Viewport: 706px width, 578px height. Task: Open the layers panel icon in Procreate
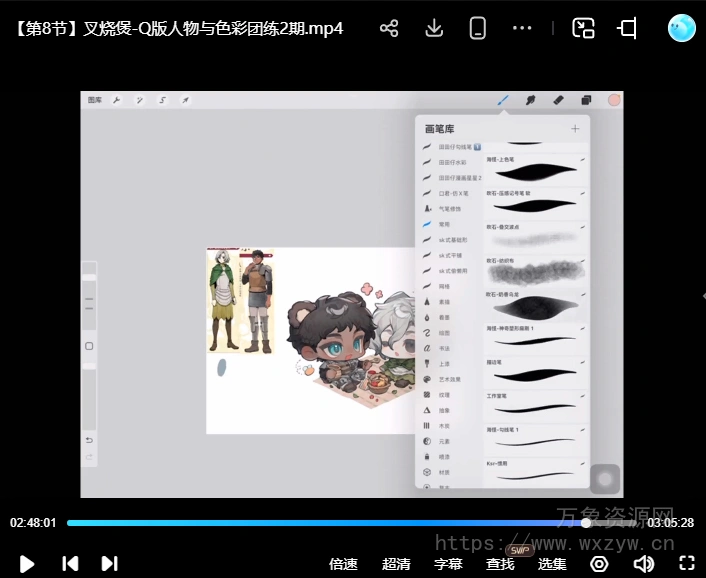(x=586, y=100)
